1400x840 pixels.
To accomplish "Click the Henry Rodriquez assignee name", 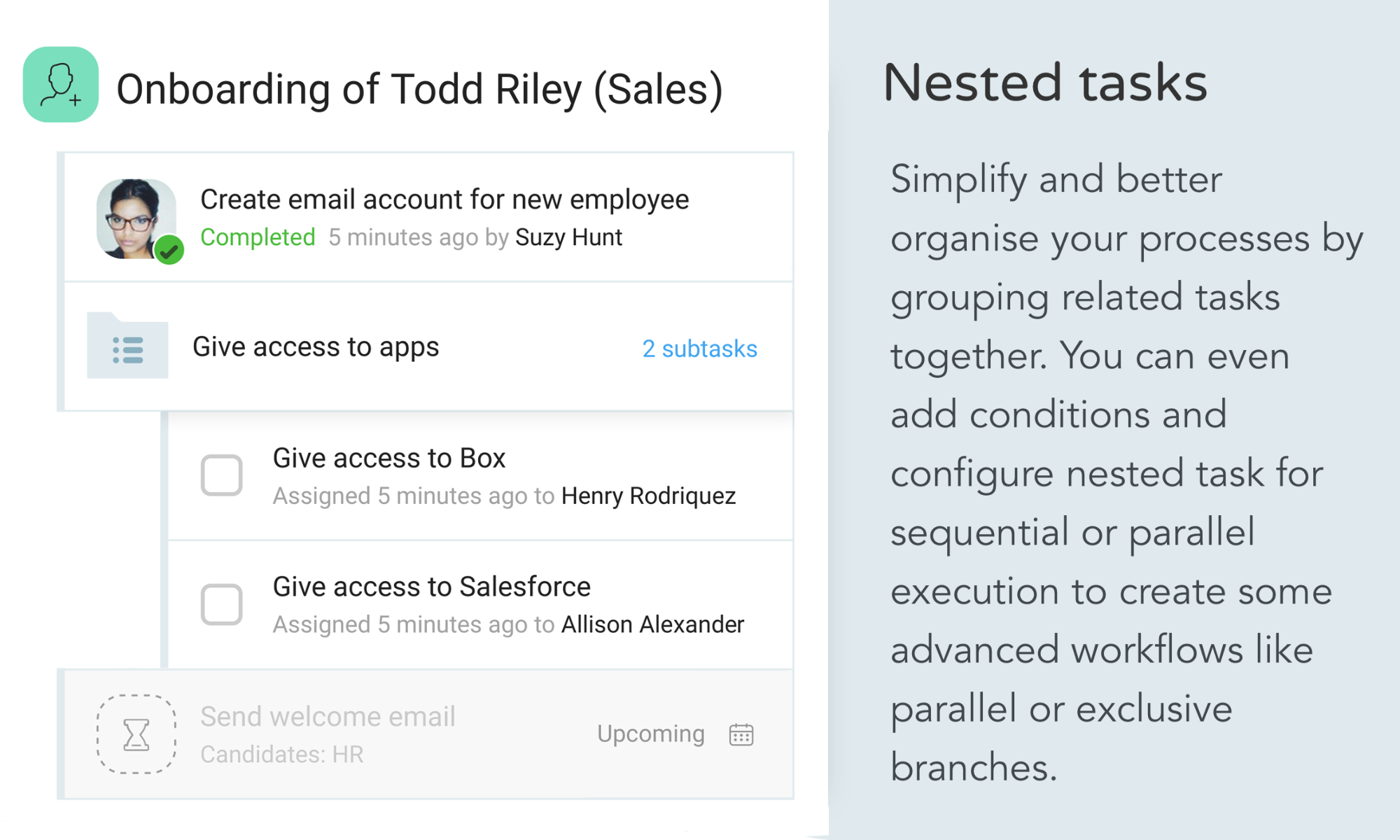I will pos(648,496).
